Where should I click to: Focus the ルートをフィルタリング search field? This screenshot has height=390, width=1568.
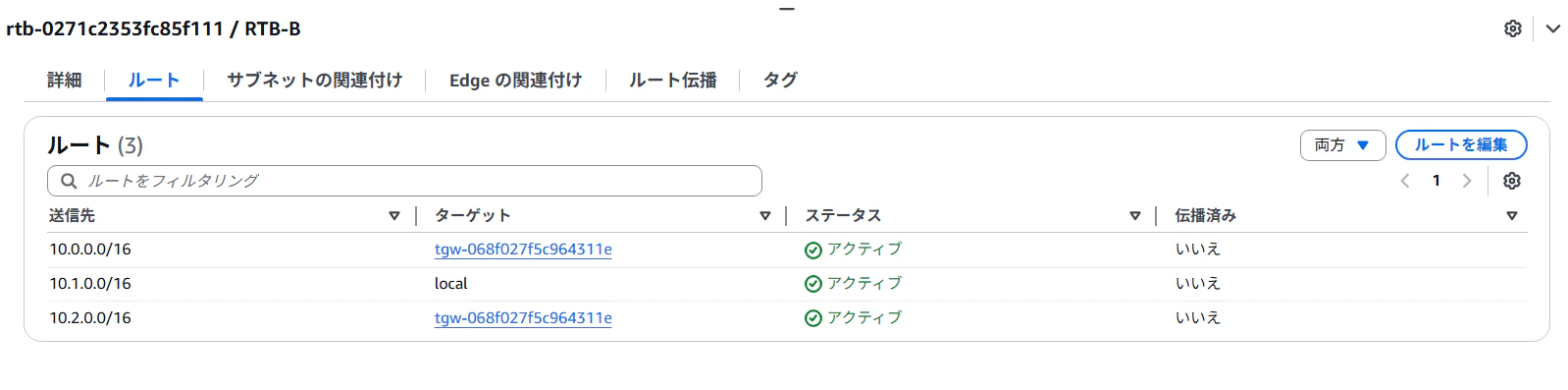coord(404,181)
